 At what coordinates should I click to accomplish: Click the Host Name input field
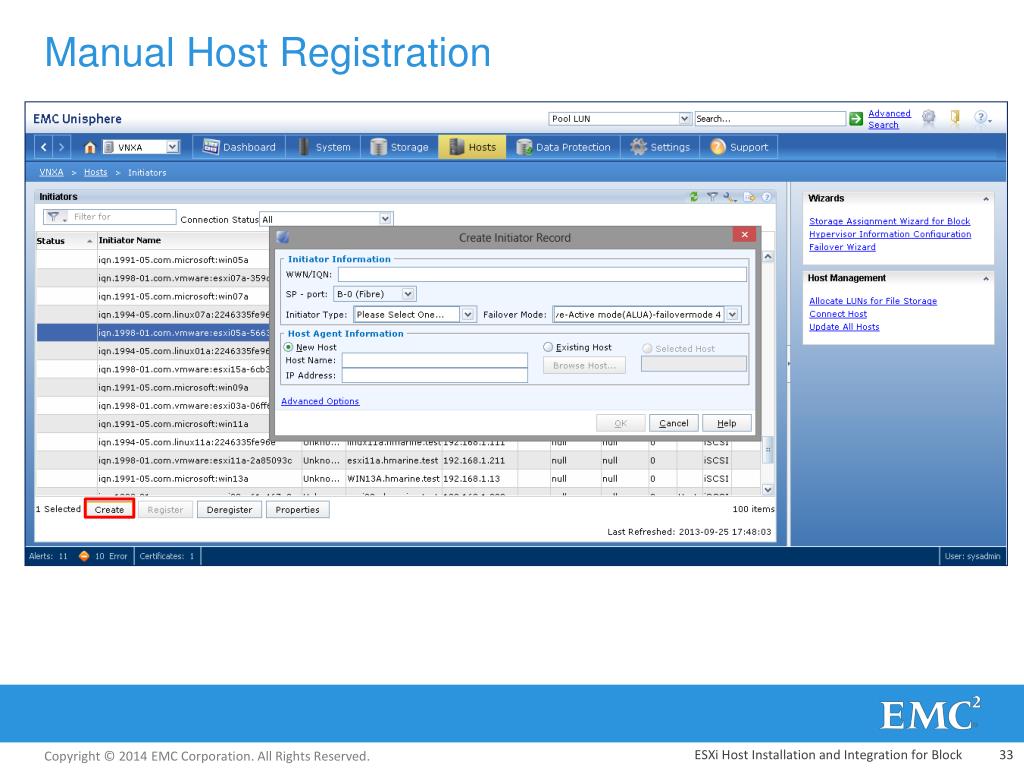[435, 360]
